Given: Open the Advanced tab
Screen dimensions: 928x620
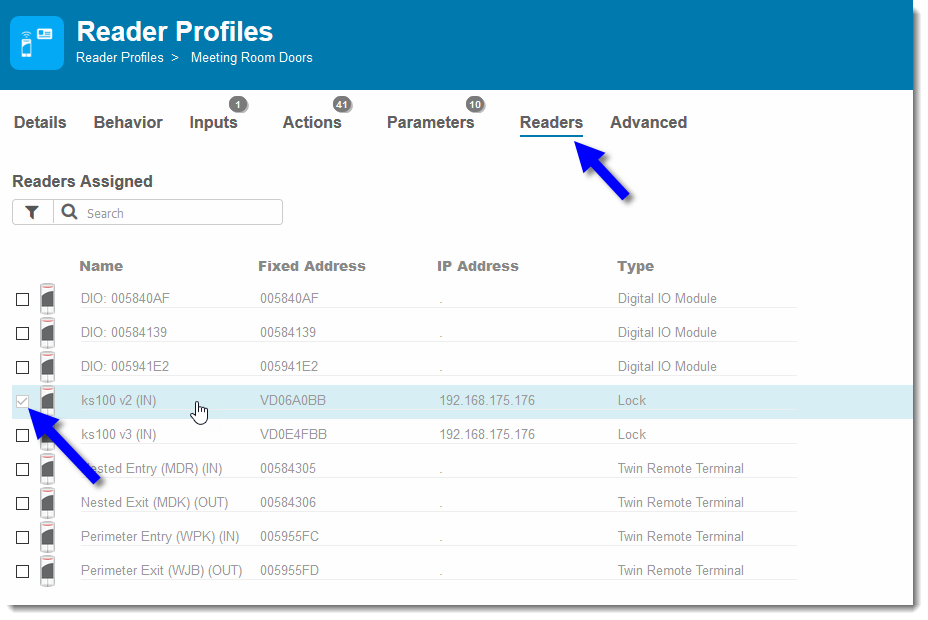Looking at the screenshot, I should (x=649, y=122).
